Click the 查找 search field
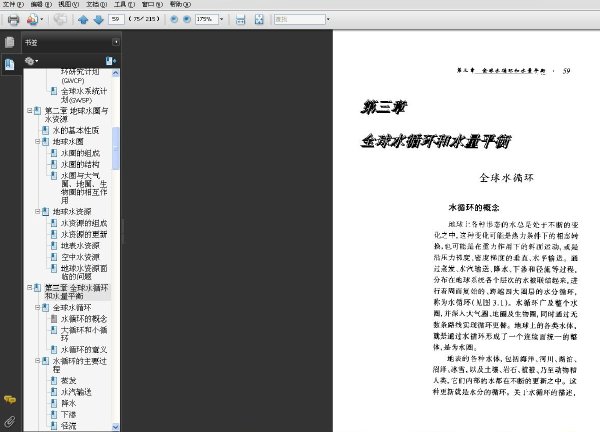 (300, 19)
